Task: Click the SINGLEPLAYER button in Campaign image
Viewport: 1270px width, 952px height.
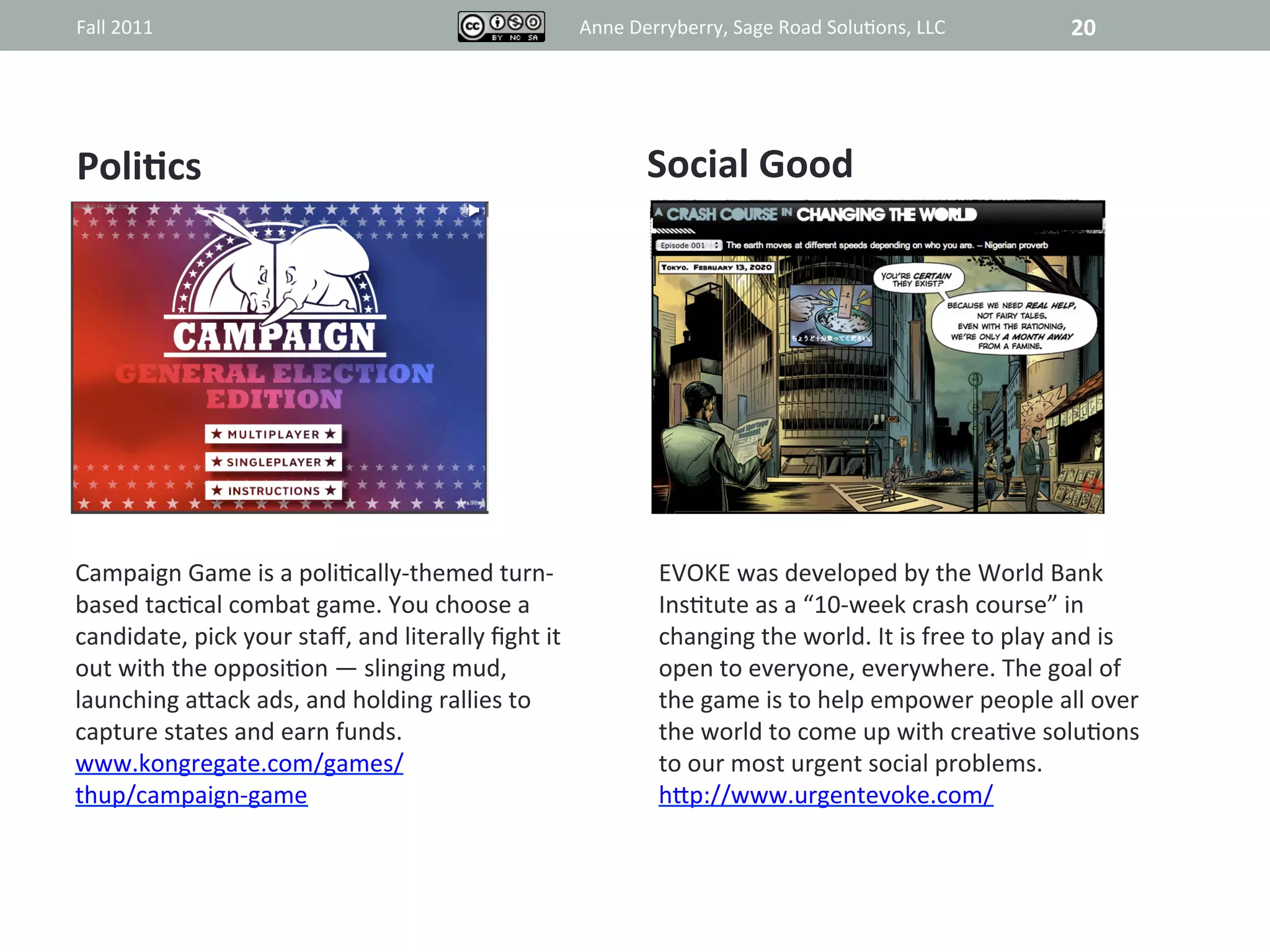Action: 273,462
